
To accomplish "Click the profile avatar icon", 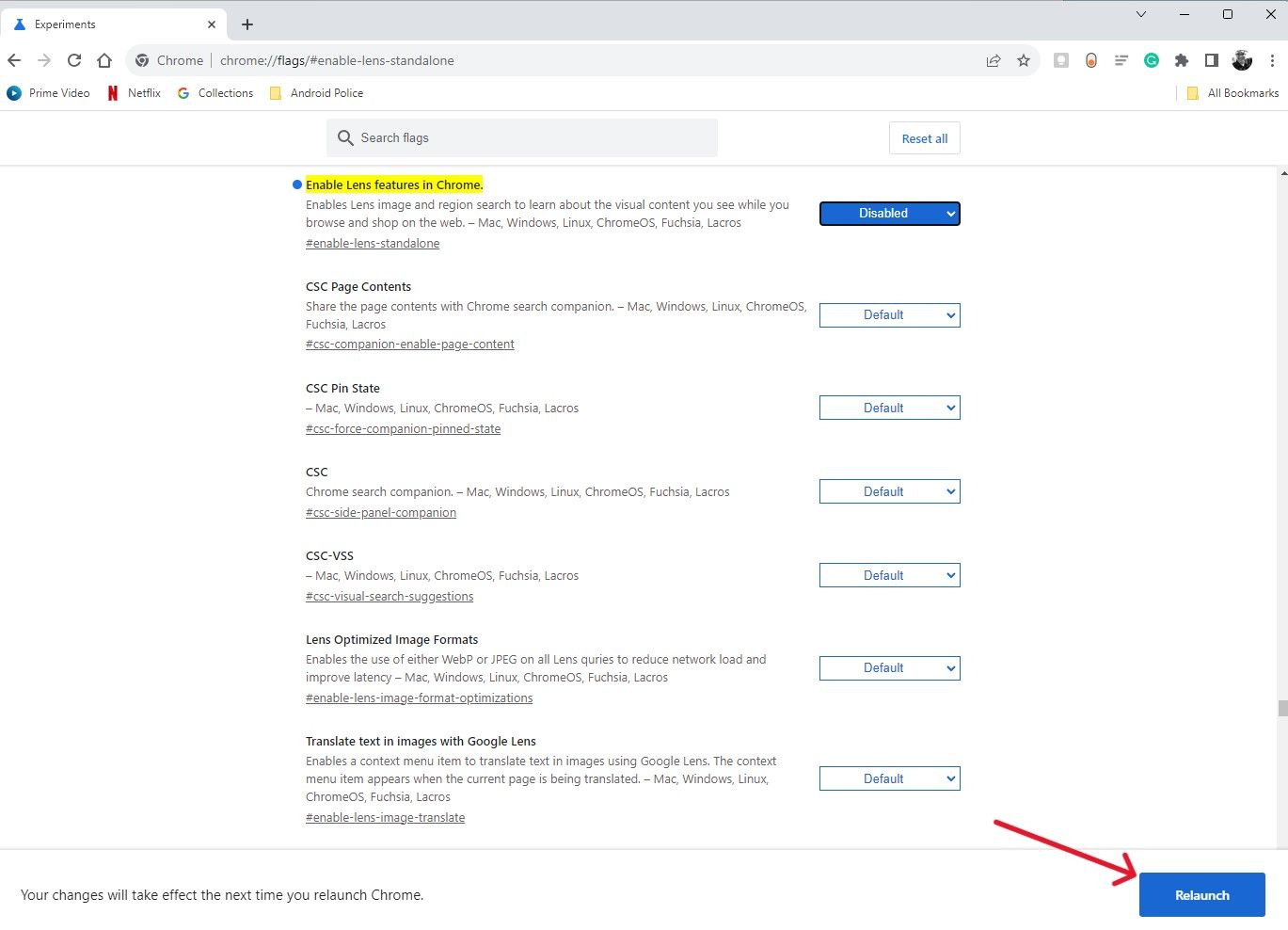I will pyautogui.click(x=1241, y=59).
